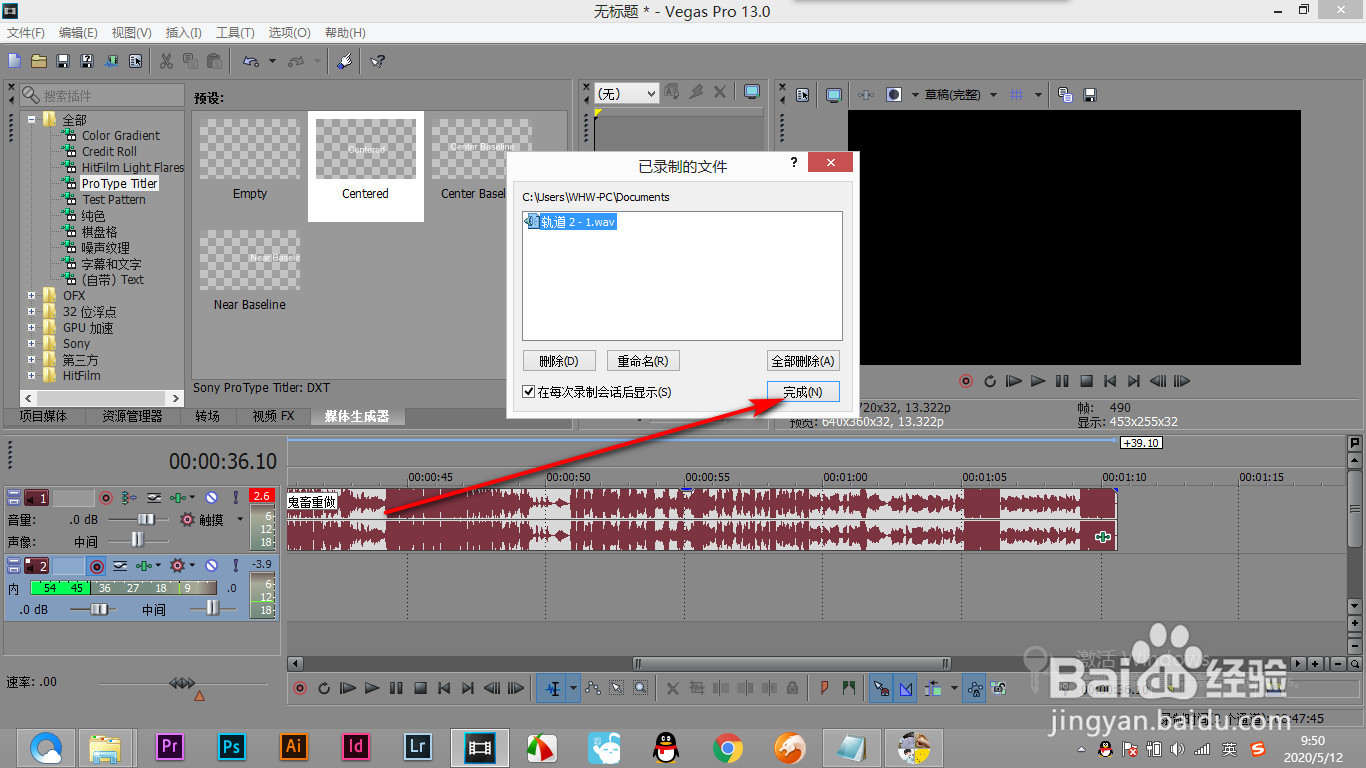Click track 1 volume slider handle
1366x768 pixels.
click(x=147, y=520)
